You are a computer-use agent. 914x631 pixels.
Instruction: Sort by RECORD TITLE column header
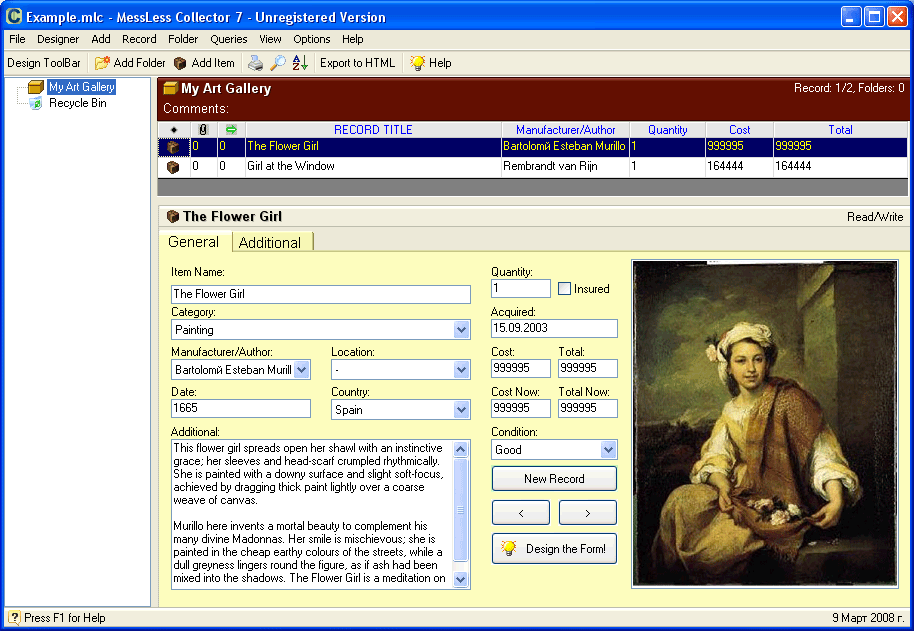[x=373, y=130]
